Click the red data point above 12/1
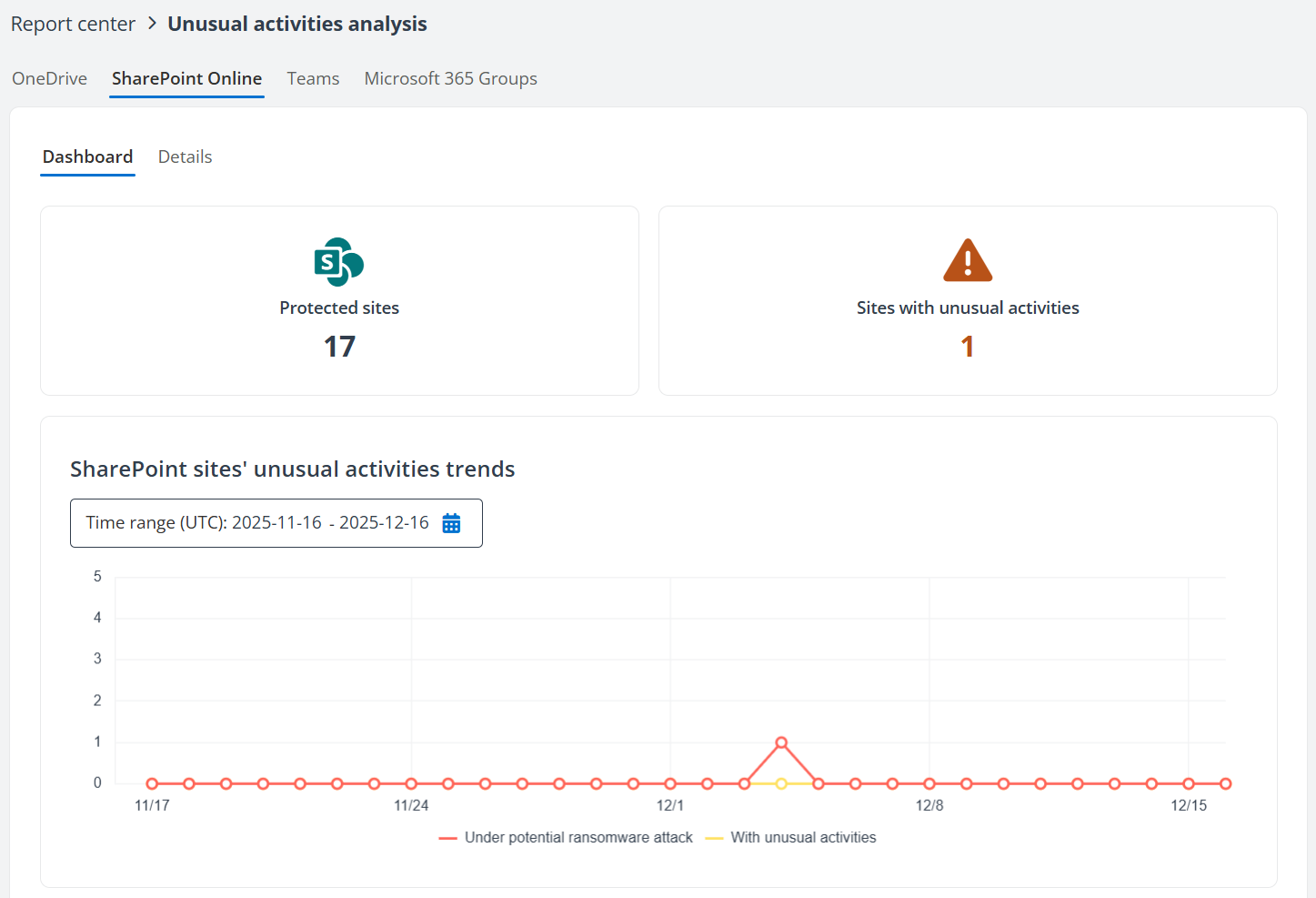This screenshot has width=1316, height=898. coord(670,783)
